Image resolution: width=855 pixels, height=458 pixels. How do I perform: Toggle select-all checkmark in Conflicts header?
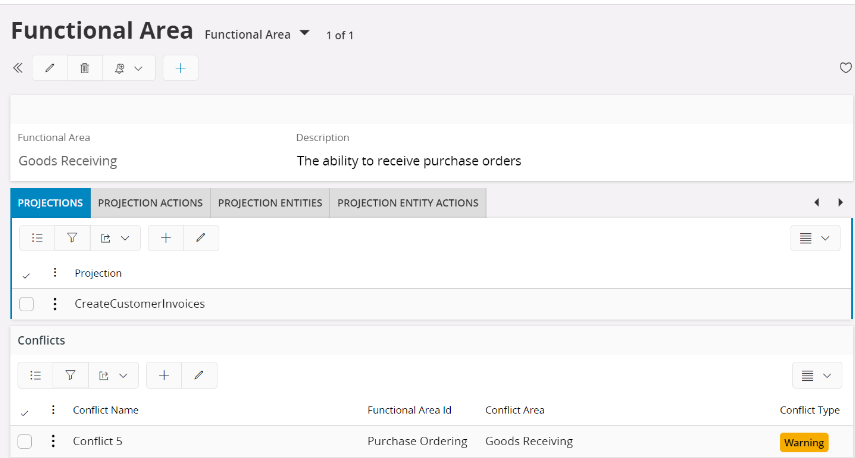pos(25,411)
